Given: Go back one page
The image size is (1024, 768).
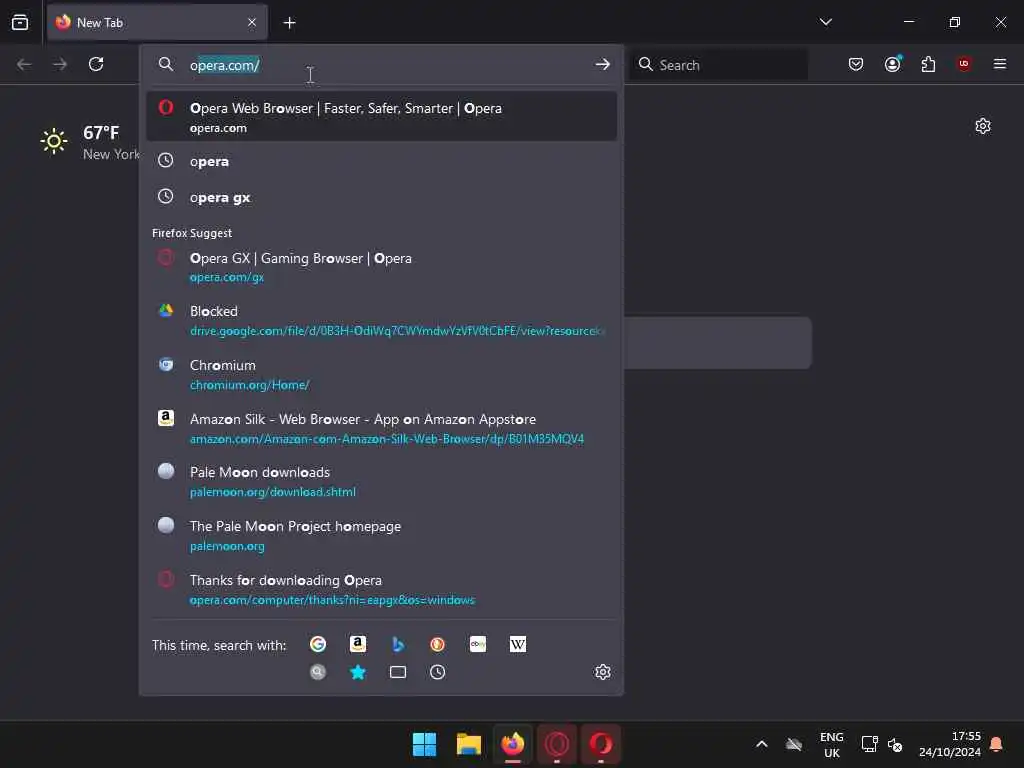Looking at the screenshot, I should coord(24,64).
